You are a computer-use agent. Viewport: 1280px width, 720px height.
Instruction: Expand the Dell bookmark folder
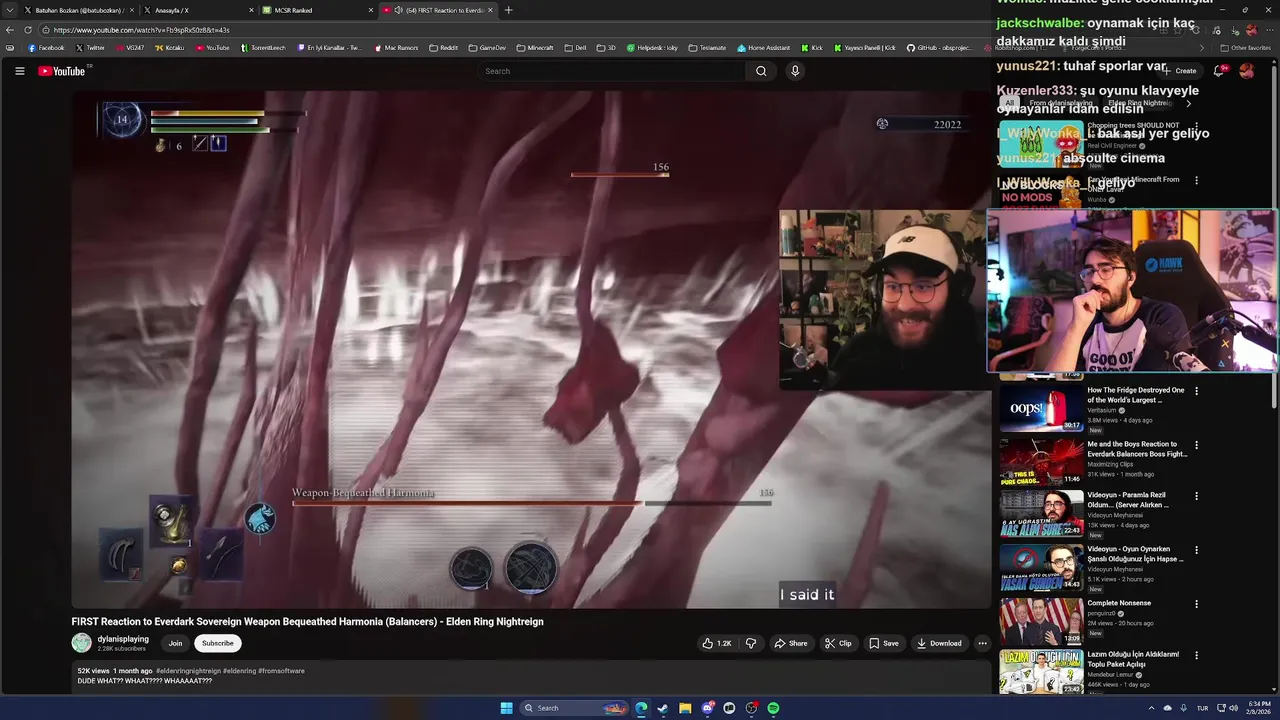(x=575, y=48)
